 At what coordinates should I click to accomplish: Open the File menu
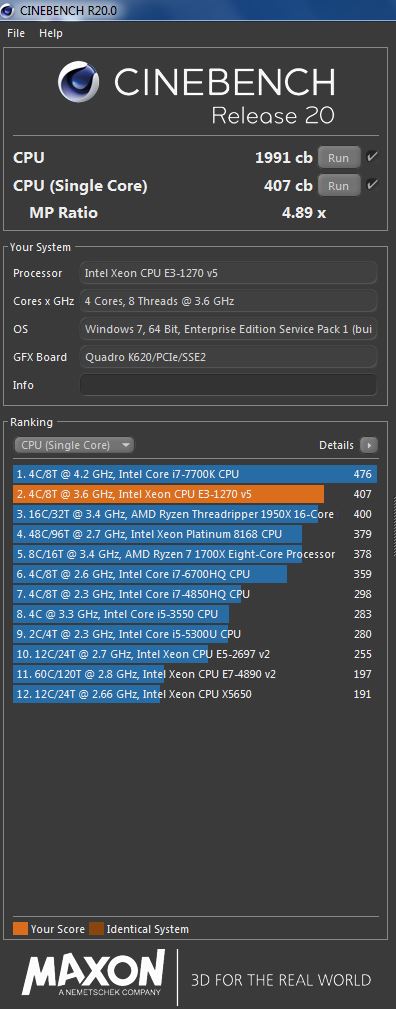click(16, 33)
